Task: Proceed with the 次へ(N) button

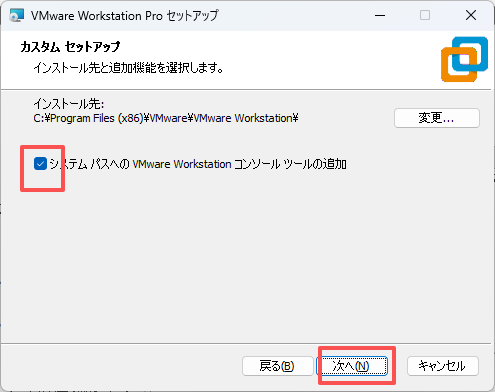Action: click(352, 366)
